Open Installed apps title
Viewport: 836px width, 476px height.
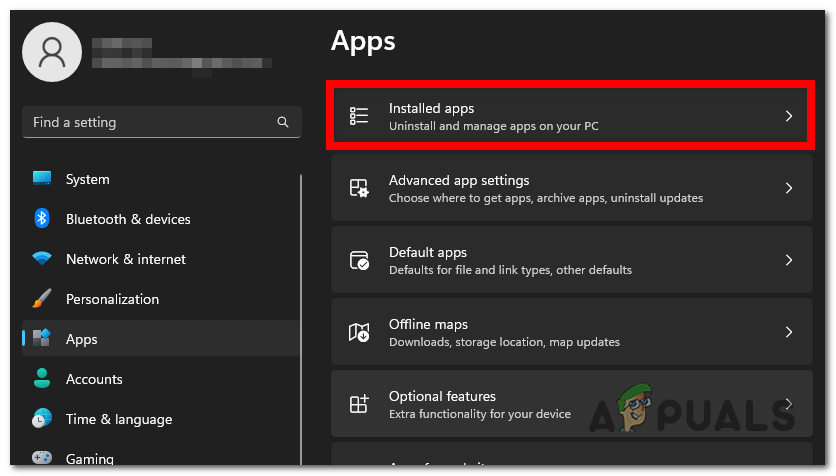(431, 108)
